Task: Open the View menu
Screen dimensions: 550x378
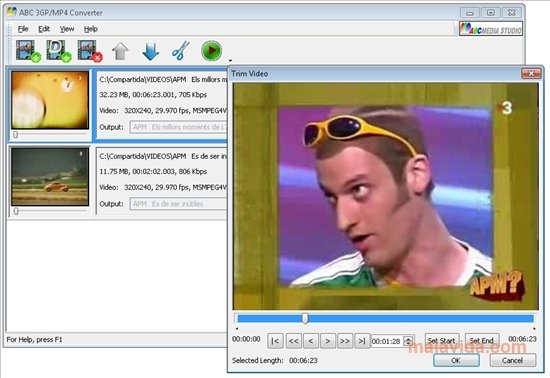Action: pyautogui.click(x=67, y=29)
